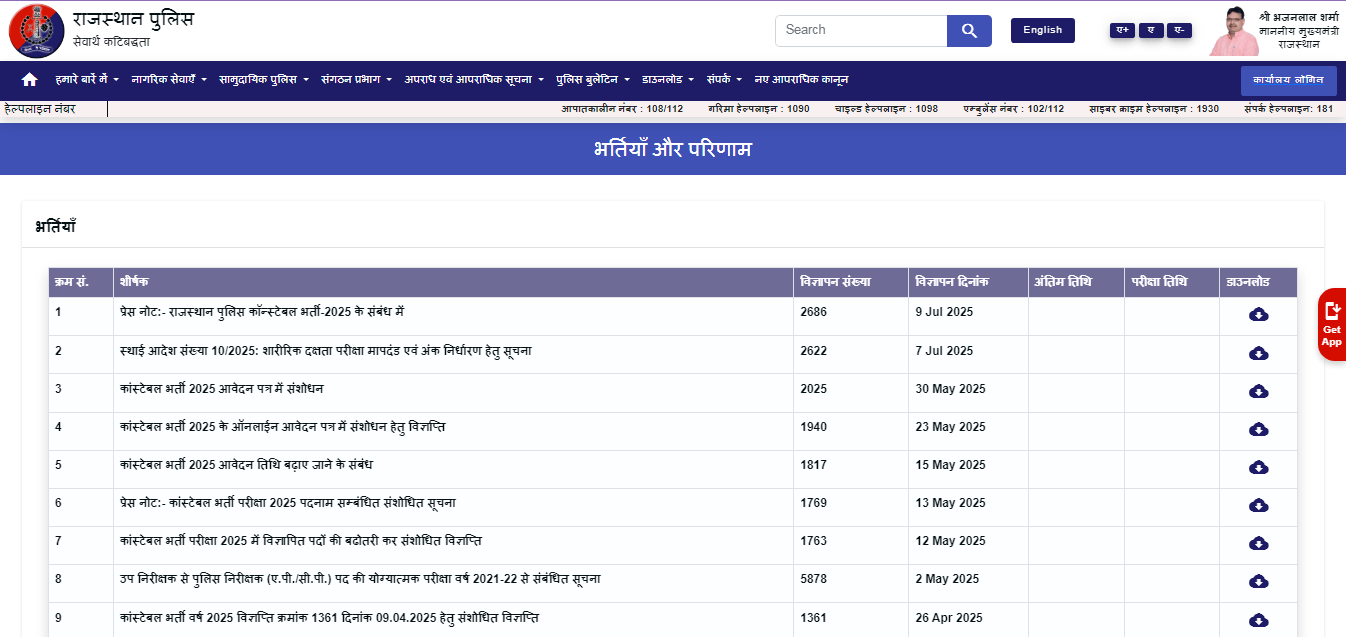Expand the पुलिस बुलेटिन dropdown
1346x637 pixels.
[593, 79]
